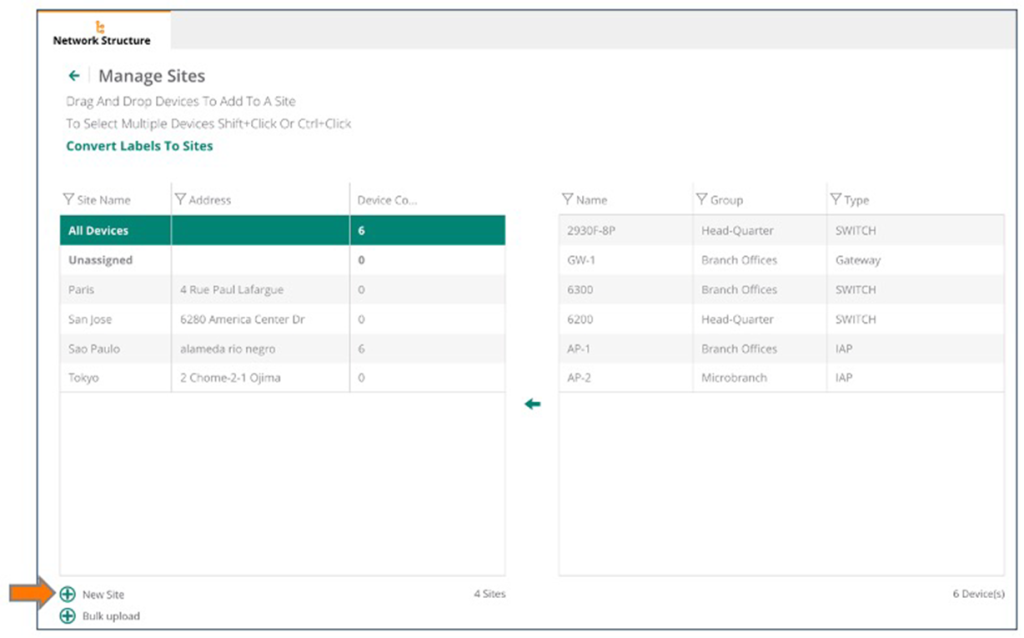Switch to the Network Structure tab

(102, 33)
